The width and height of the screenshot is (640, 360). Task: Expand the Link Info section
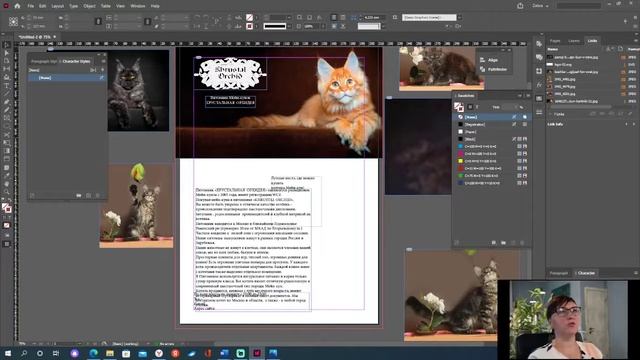click(x=555, y=124)
